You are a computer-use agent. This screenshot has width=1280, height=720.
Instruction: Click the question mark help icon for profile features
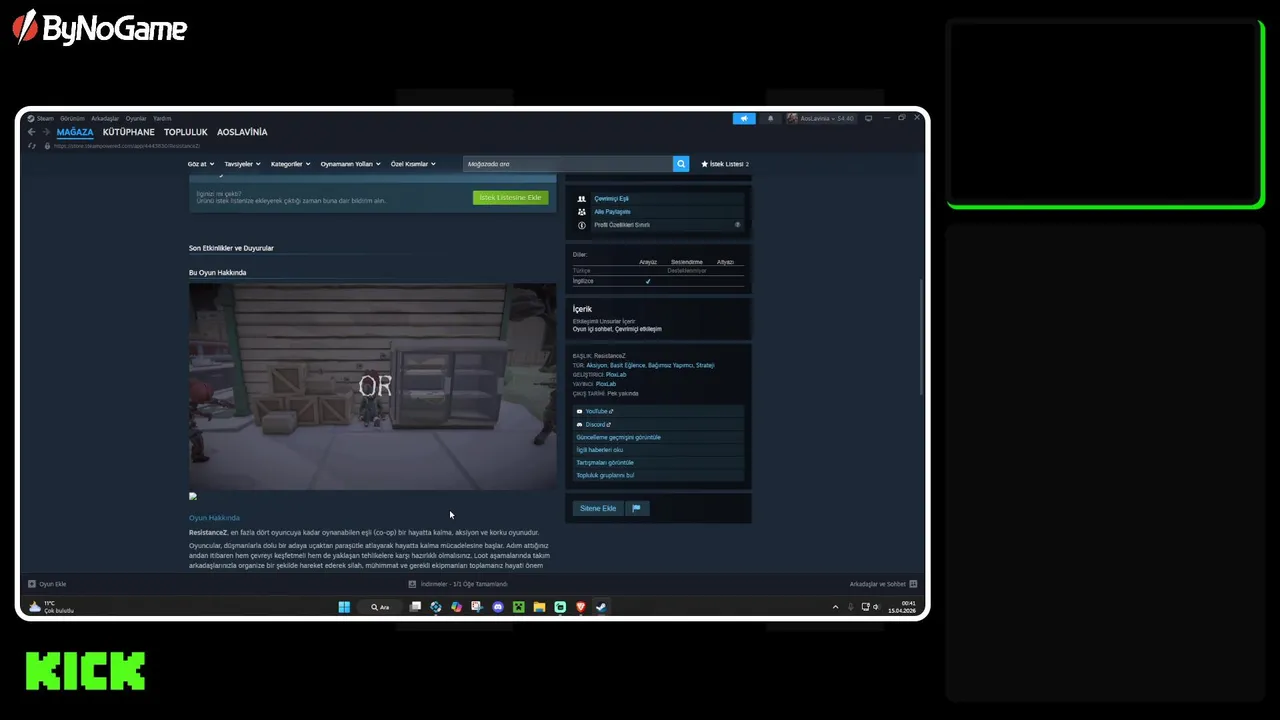(738, 225)
